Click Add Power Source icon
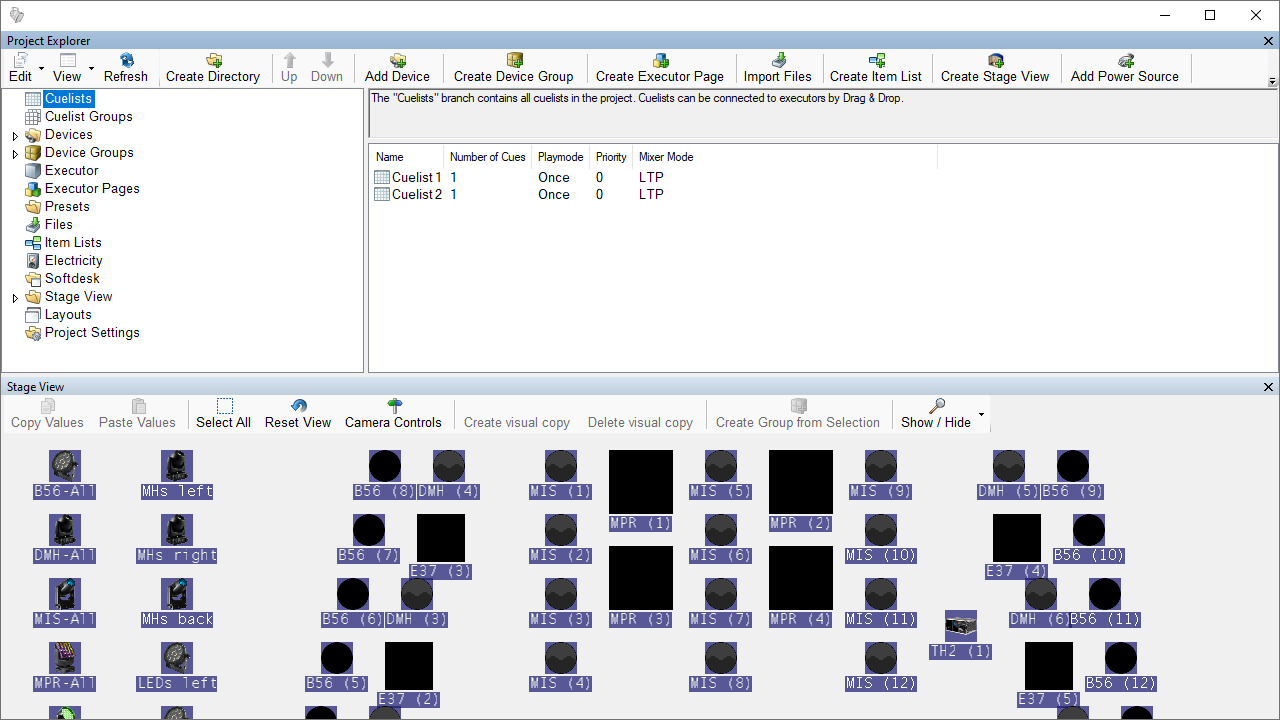The width and height of the screenshot is (1280, 720). [x=1125, y=61]
